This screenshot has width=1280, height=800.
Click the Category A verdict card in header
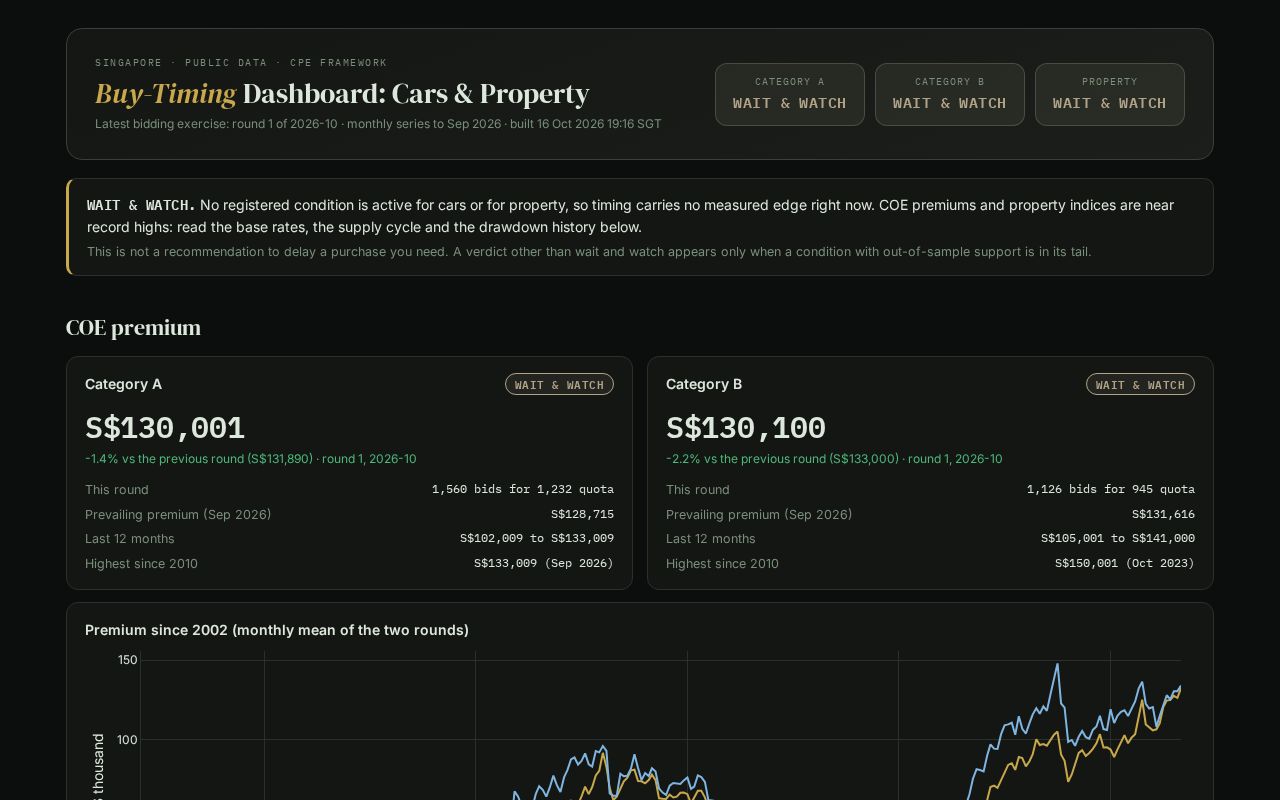pyautogui.click(x=790, y=95)
